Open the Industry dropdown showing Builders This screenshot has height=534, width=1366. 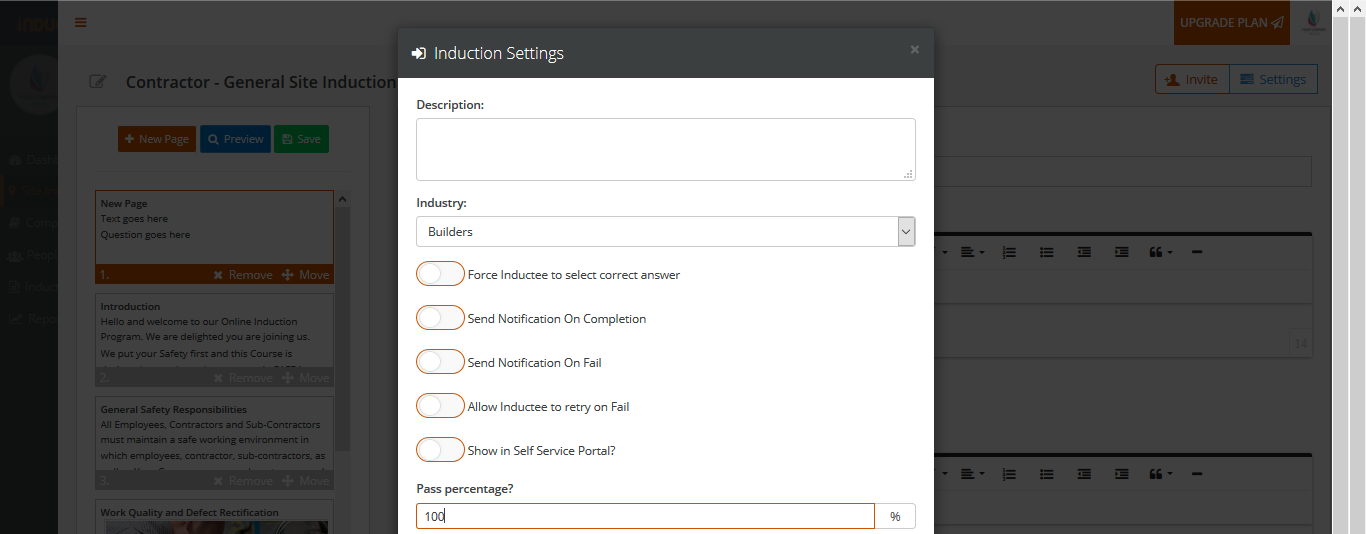coord(665,231)
